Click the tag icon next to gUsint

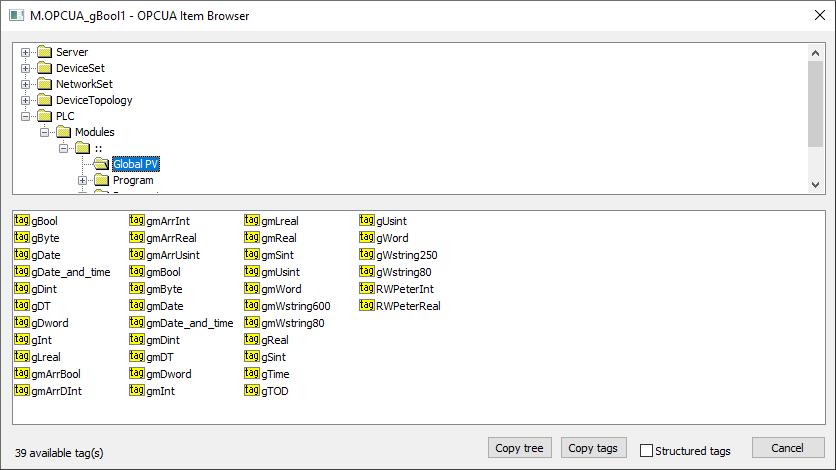pyautogui.click(x=367, y=220)
